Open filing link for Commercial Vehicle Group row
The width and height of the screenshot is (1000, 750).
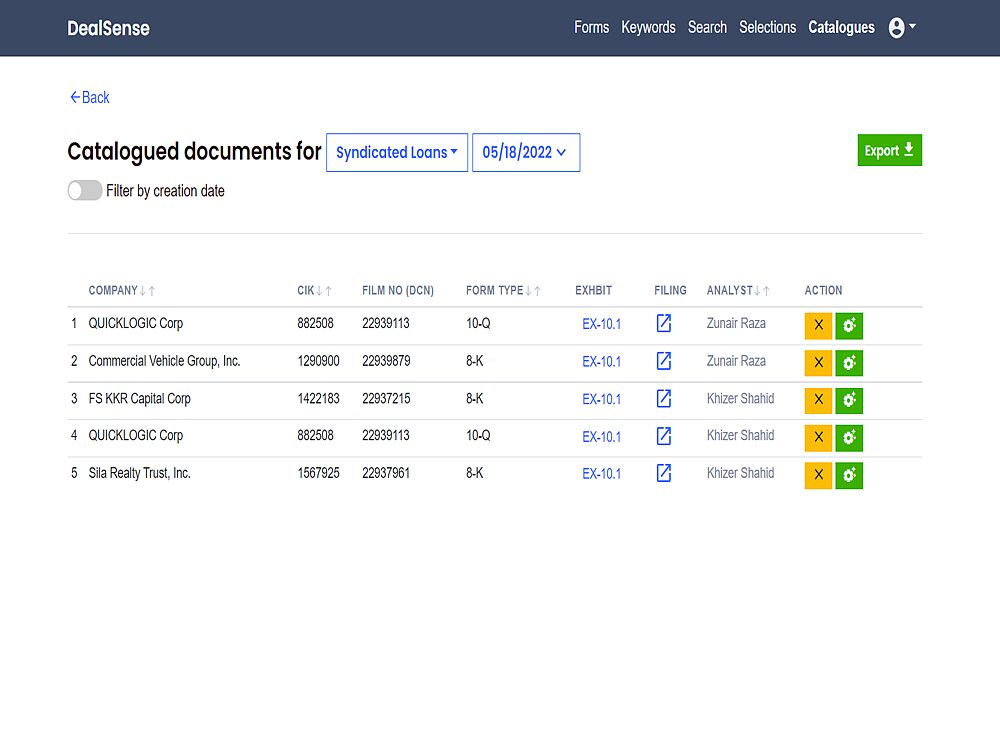[663, 361]
